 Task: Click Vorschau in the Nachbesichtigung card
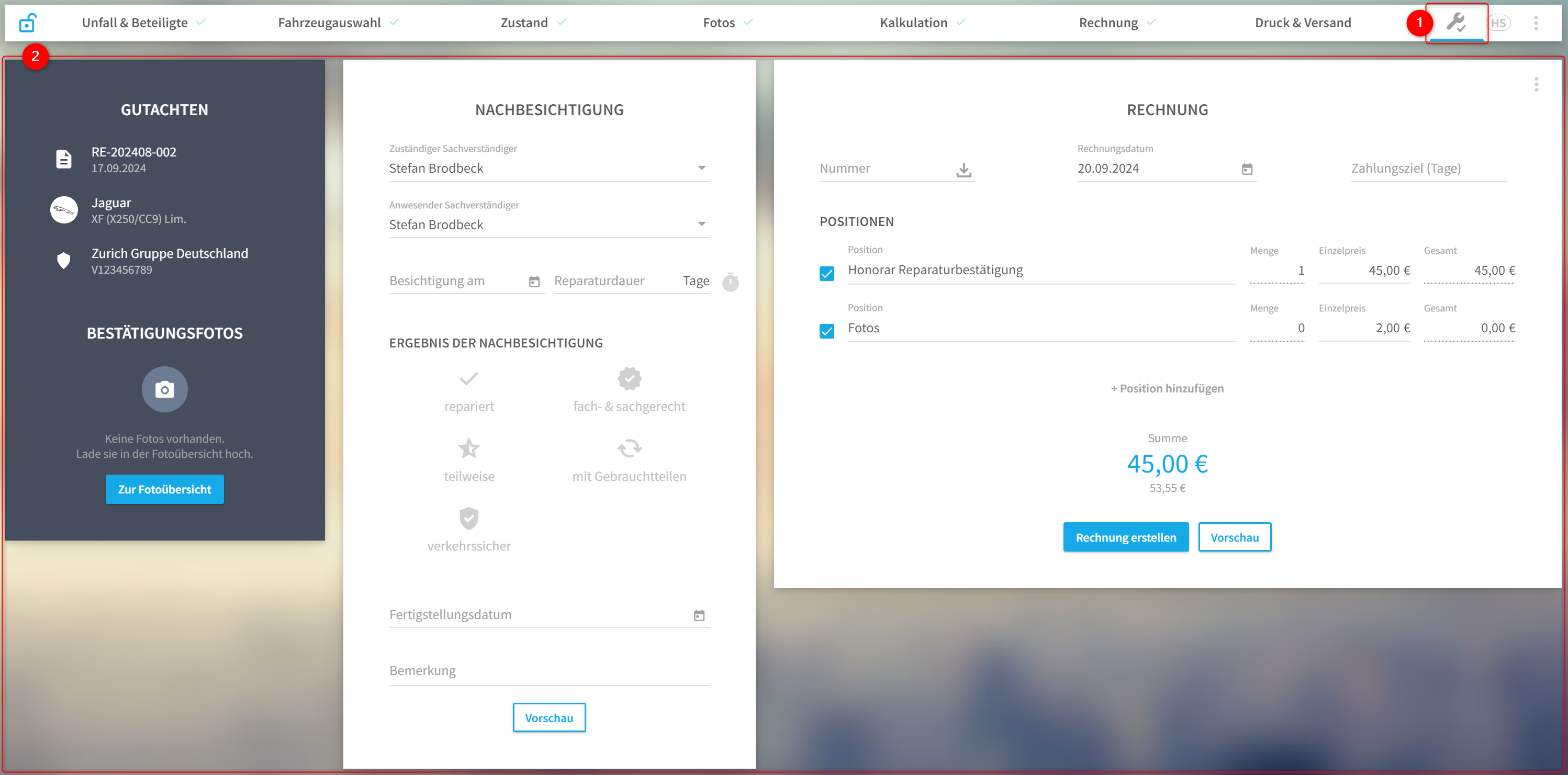pos(549,718)
